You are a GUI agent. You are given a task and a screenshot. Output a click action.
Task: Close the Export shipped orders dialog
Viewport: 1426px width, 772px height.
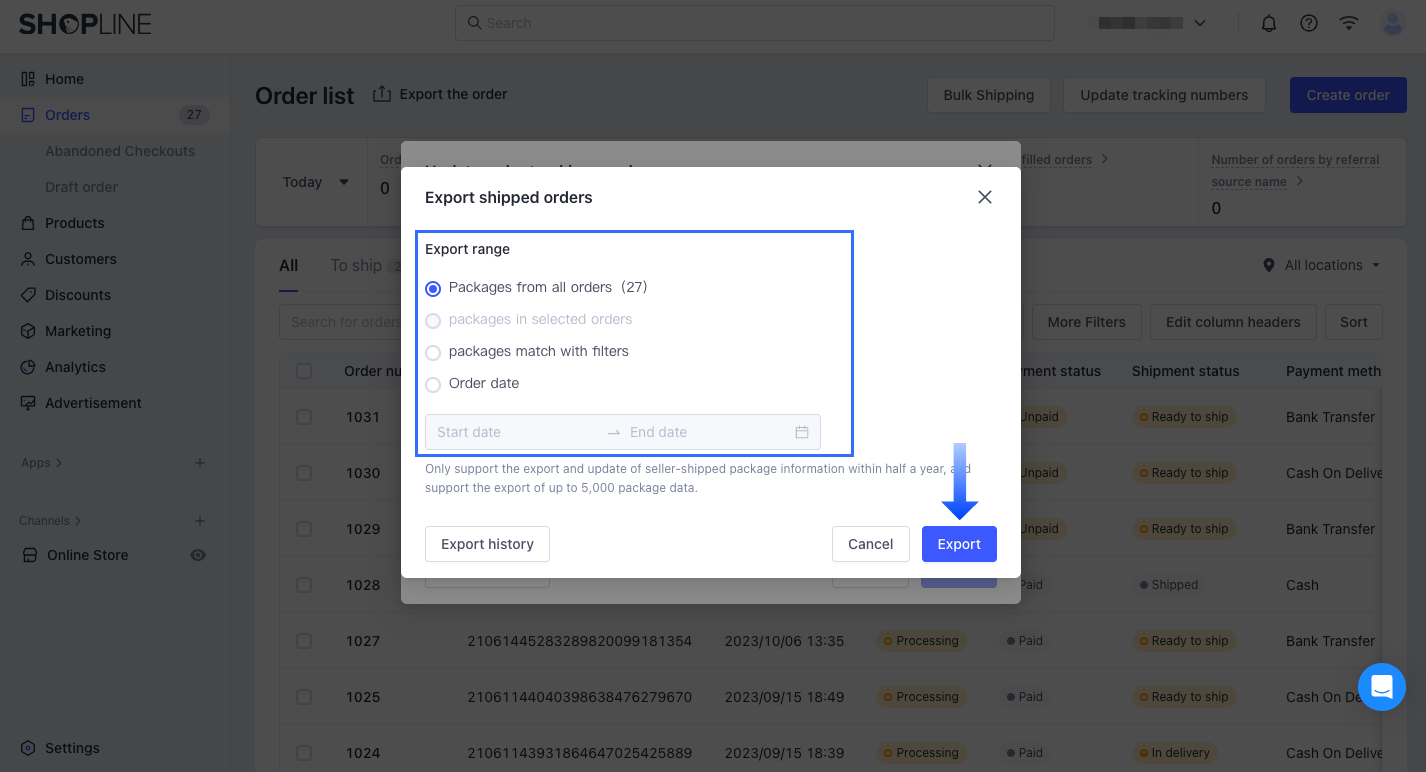click(985, 197)
